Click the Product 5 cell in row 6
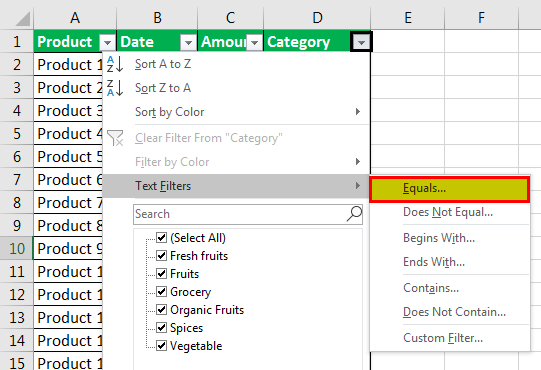Screen dimensions: 541x370 (x=68, y=157)
